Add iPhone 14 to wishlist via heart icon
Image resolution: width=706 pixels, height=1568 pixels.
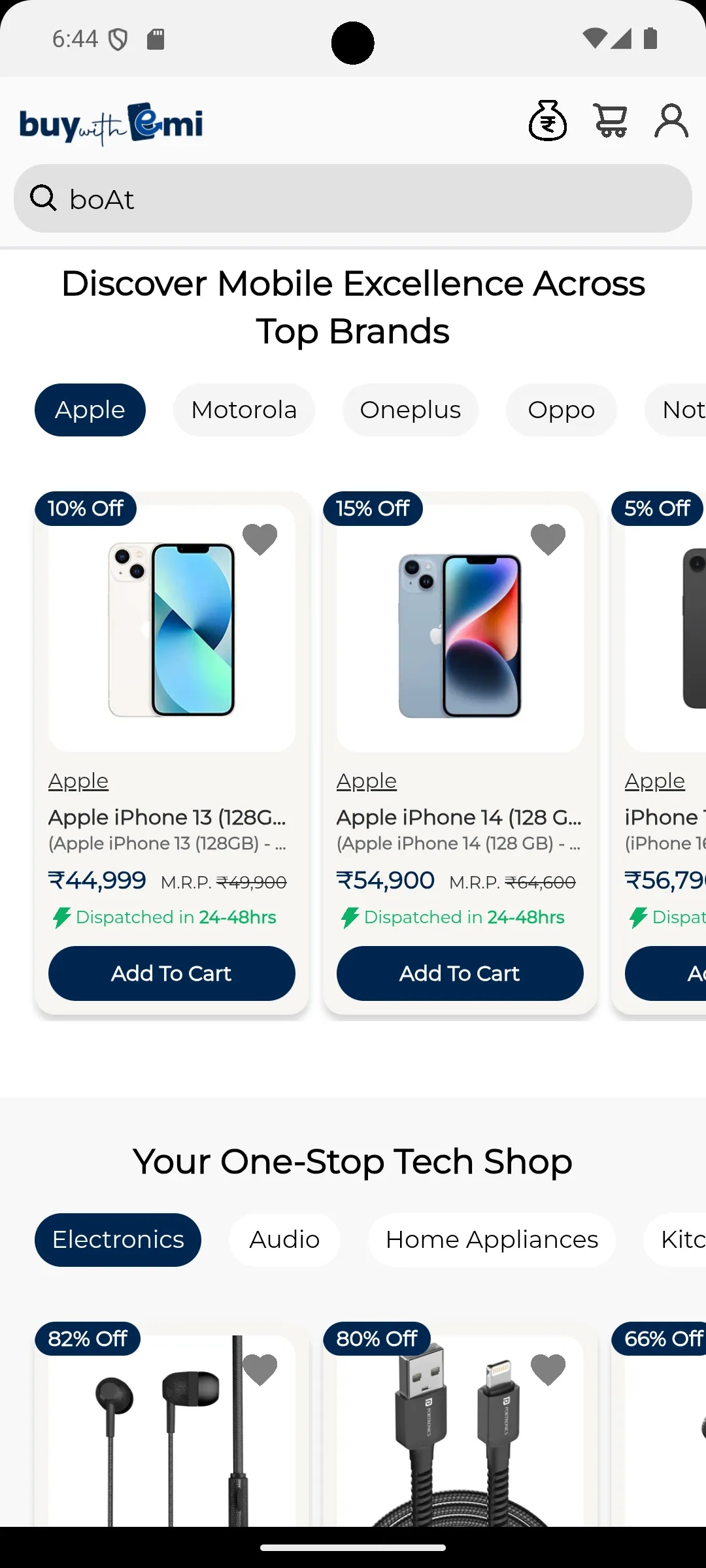[x=548, y=538]
